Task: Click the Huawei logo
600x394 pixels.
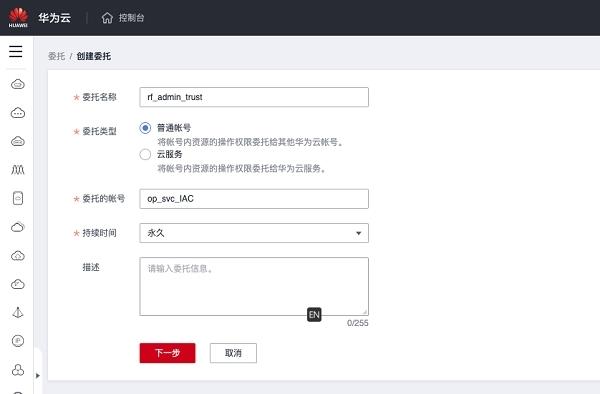Action: tap(18, 18)
